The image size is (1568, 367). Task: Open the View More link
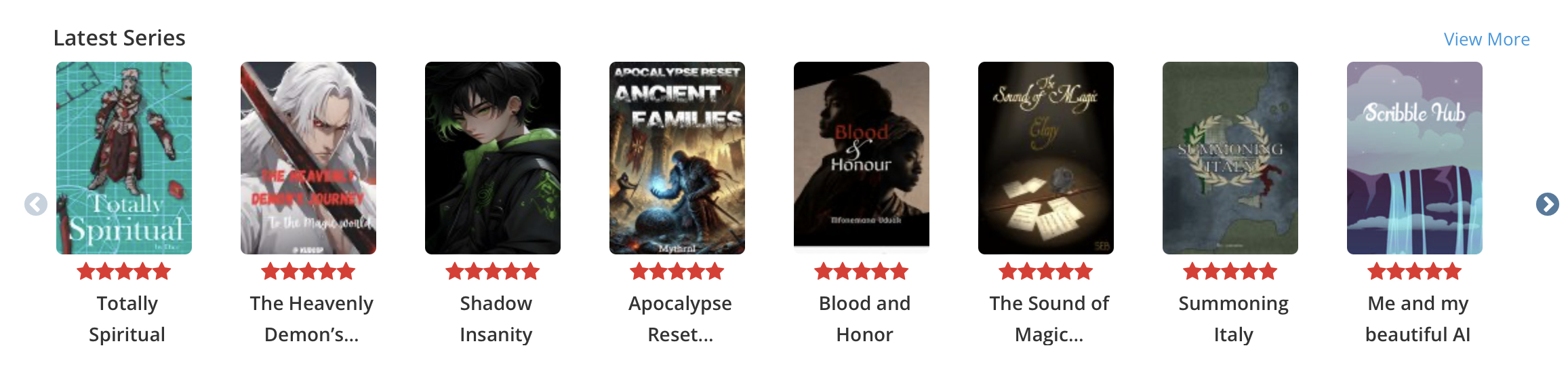click(x=1486, y=39)
